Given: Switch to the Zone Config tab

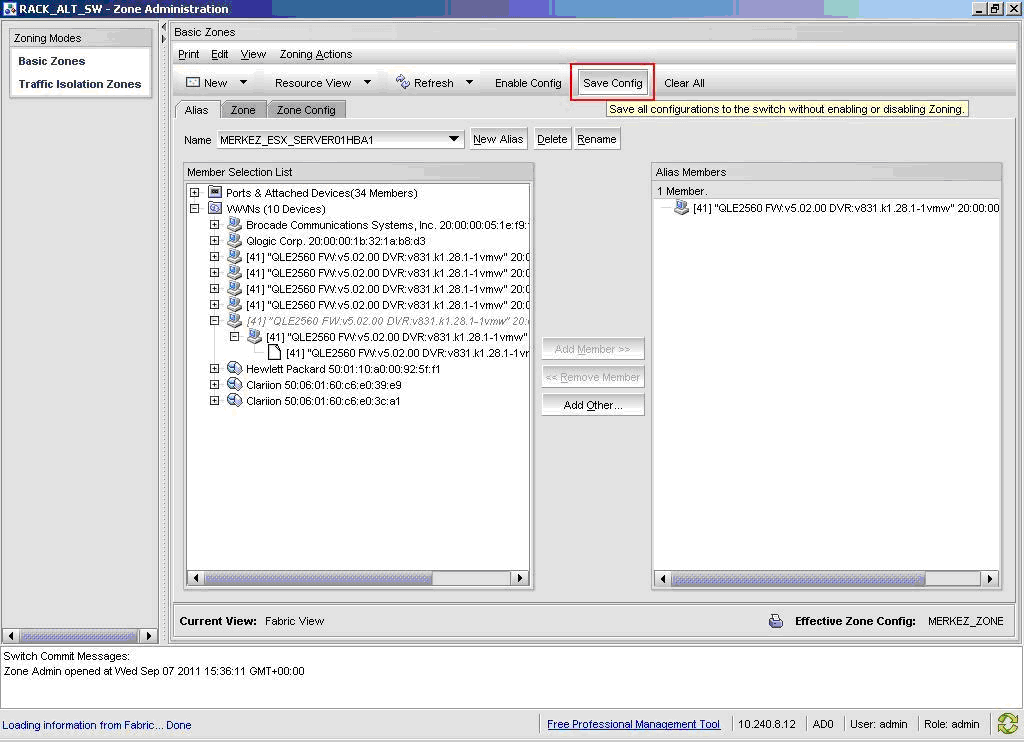Looking at the screenshot, I should click(x=306, y=110).
